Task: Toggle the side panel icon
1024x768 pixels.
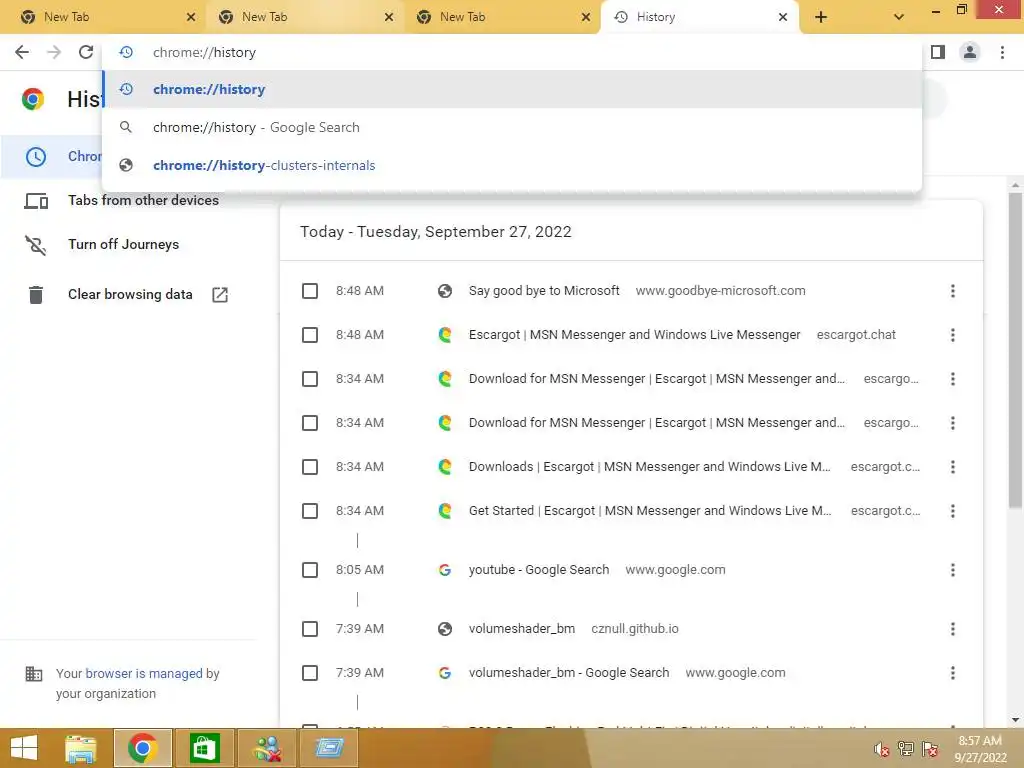Action: 938,52
